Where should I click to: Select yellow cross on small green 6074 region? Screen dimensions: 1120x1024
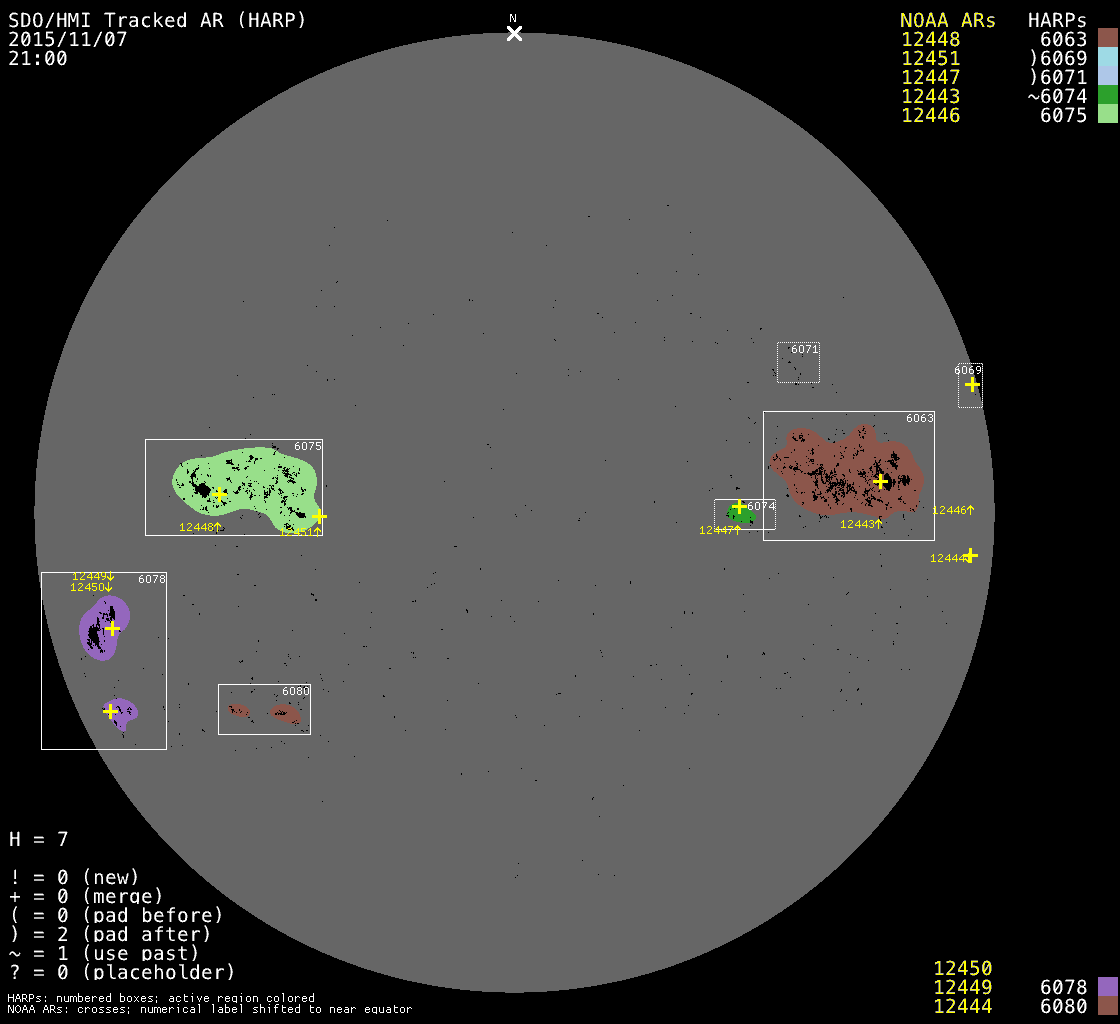pyautogui.click(x=739, y=506)
